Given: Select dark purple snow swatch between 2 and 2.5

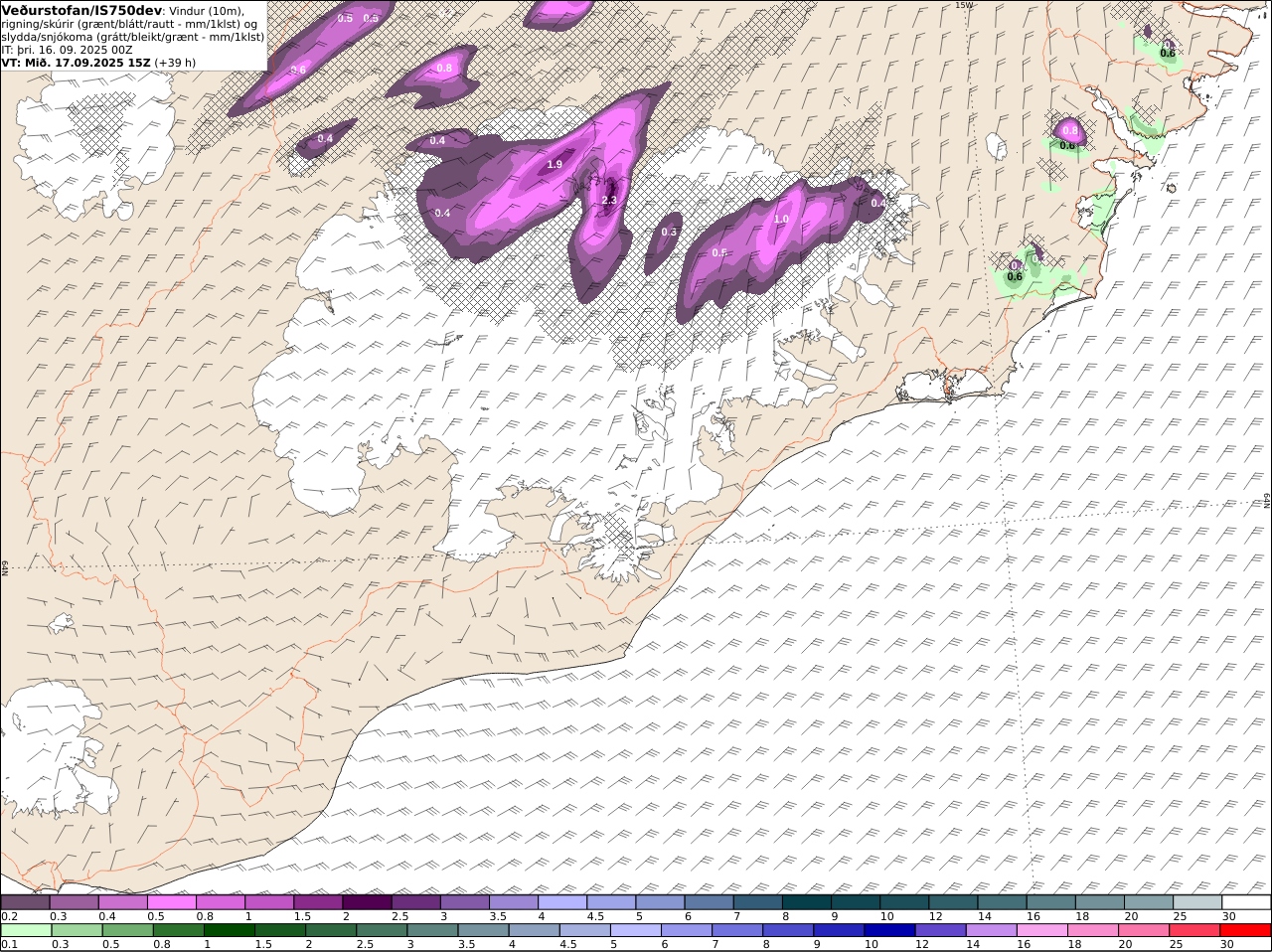Looking at the screenshot, I should click(x=367, y=902).
